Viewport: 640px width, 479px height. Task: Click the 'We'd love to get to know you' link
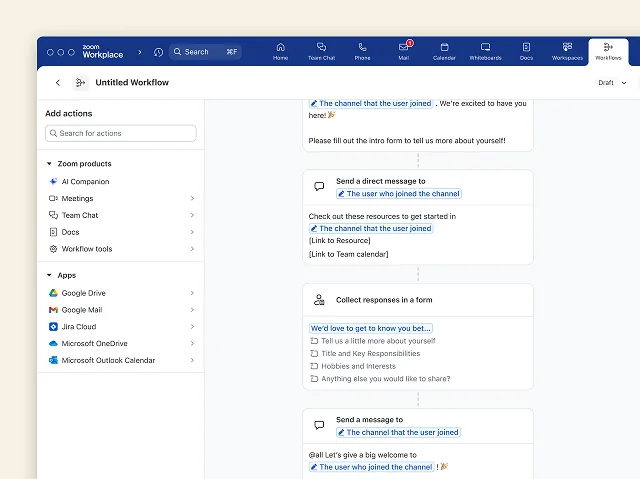pyautogui.click(x=371, y=328)
